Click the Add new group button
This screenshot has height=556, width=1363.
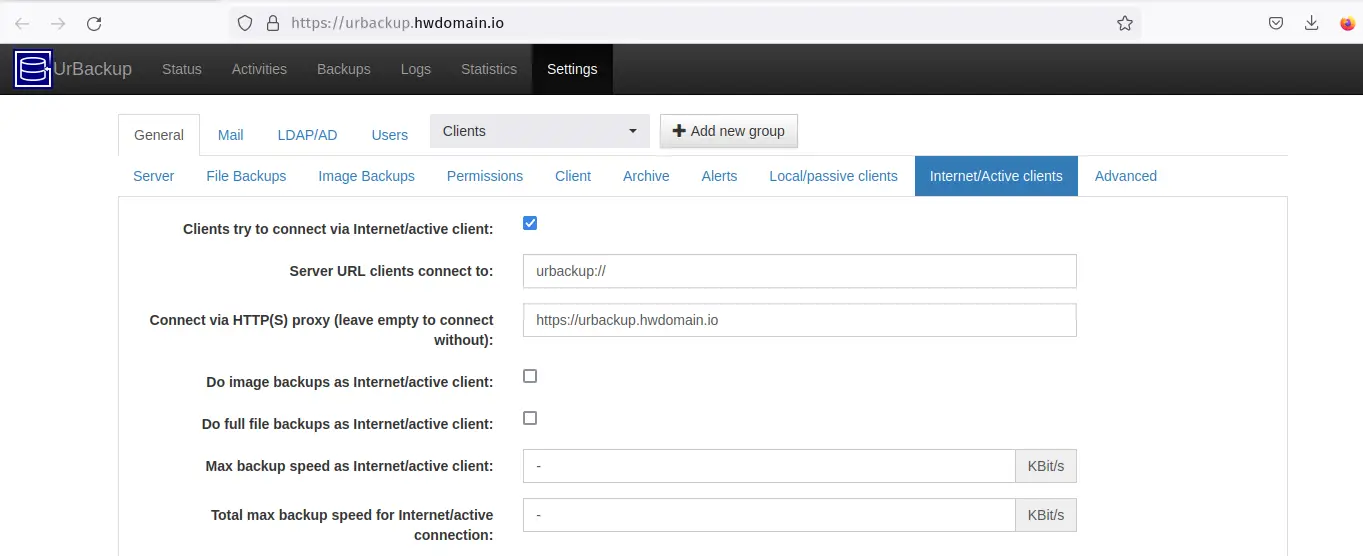click(x=728, y=131)
